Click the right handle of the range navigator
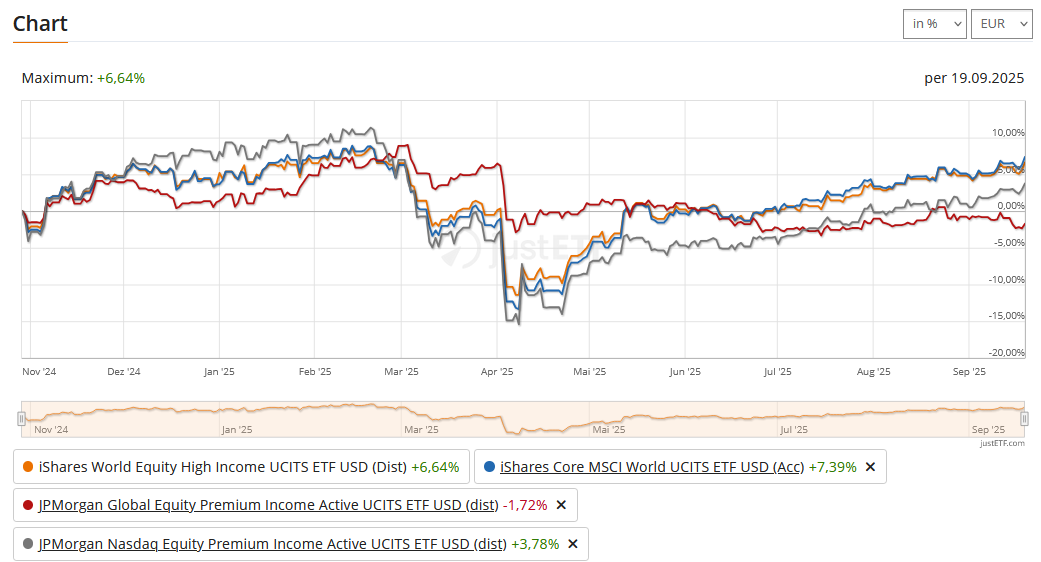This screenshot has width=1041, height=562. tap(1024, 419)
